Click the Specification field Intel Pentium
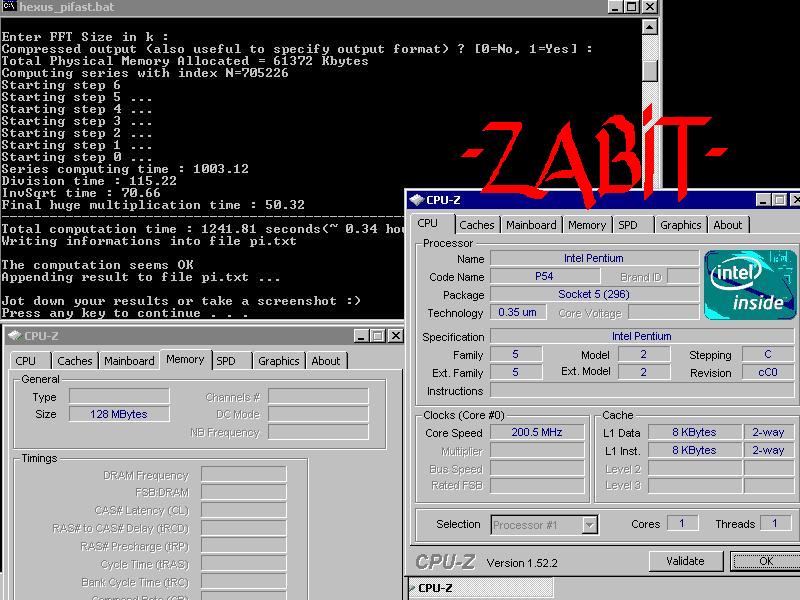Image resolution: width=800 pixels, height=600 pixels. tap(642, 336)
